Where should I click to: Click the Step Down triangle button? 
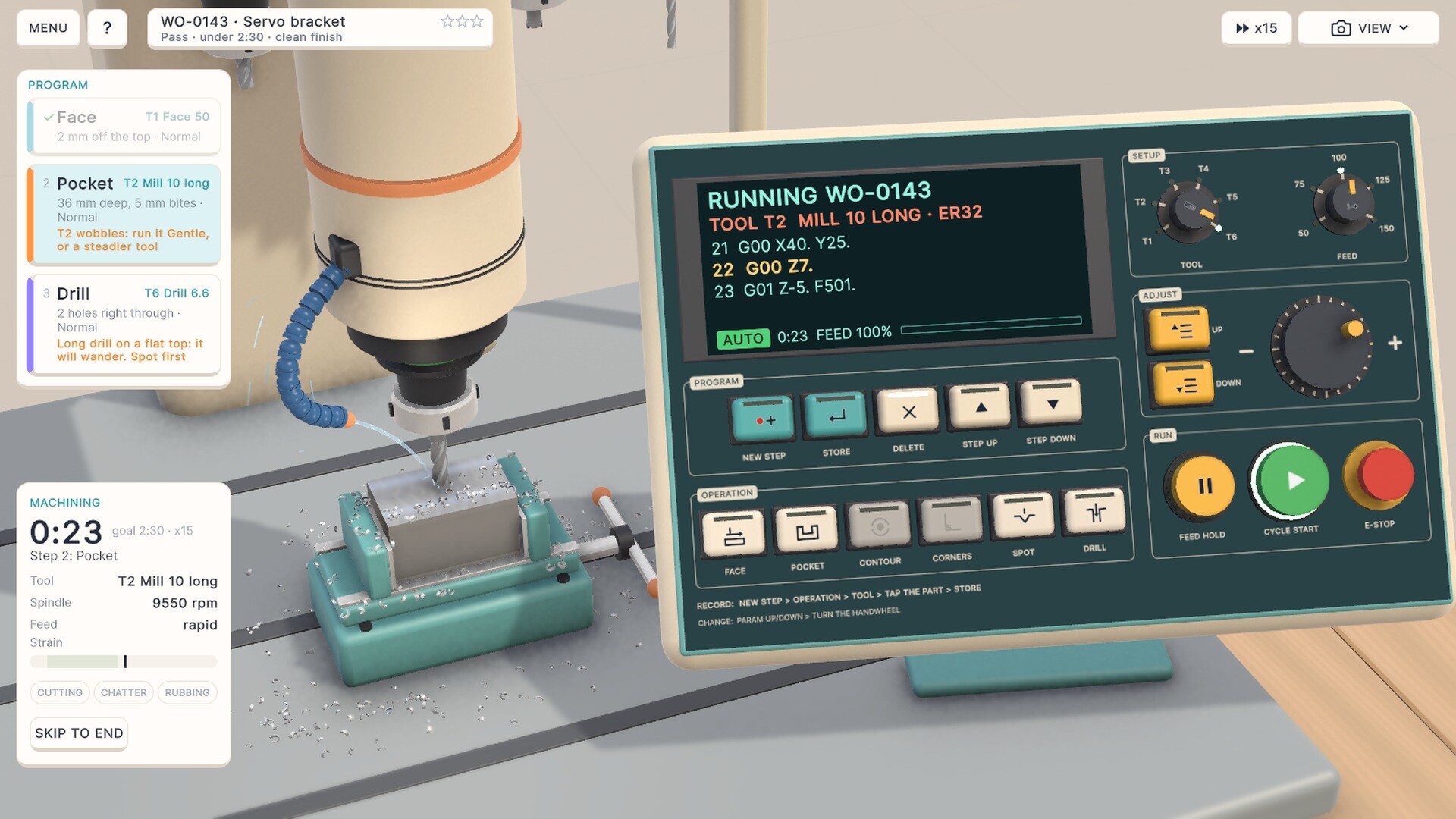1051,403
